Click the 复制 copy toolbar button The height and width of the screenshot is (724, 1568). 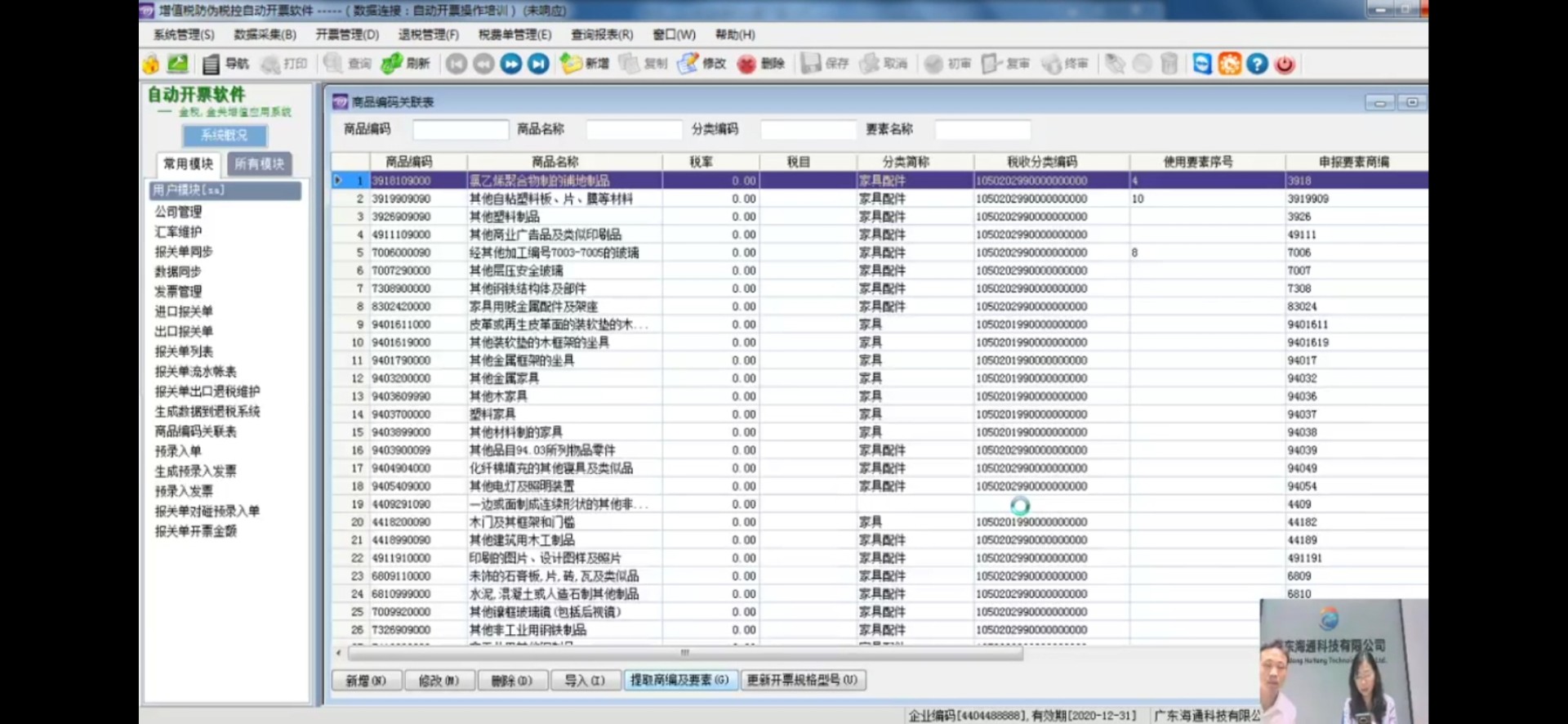pyautogui.click(x=644, y=64)
